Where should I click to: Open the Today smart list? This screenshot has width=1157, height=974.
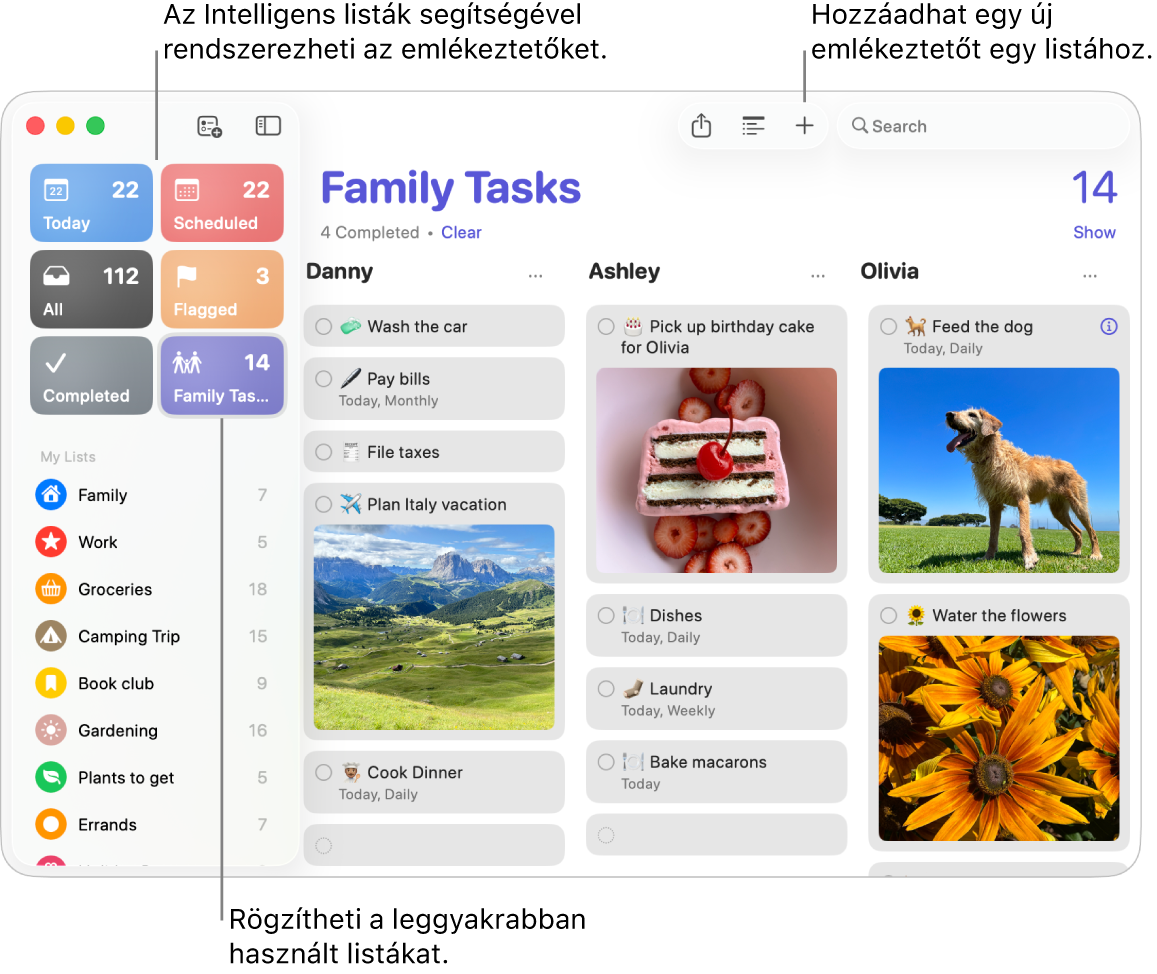click(x=91, y=203)
